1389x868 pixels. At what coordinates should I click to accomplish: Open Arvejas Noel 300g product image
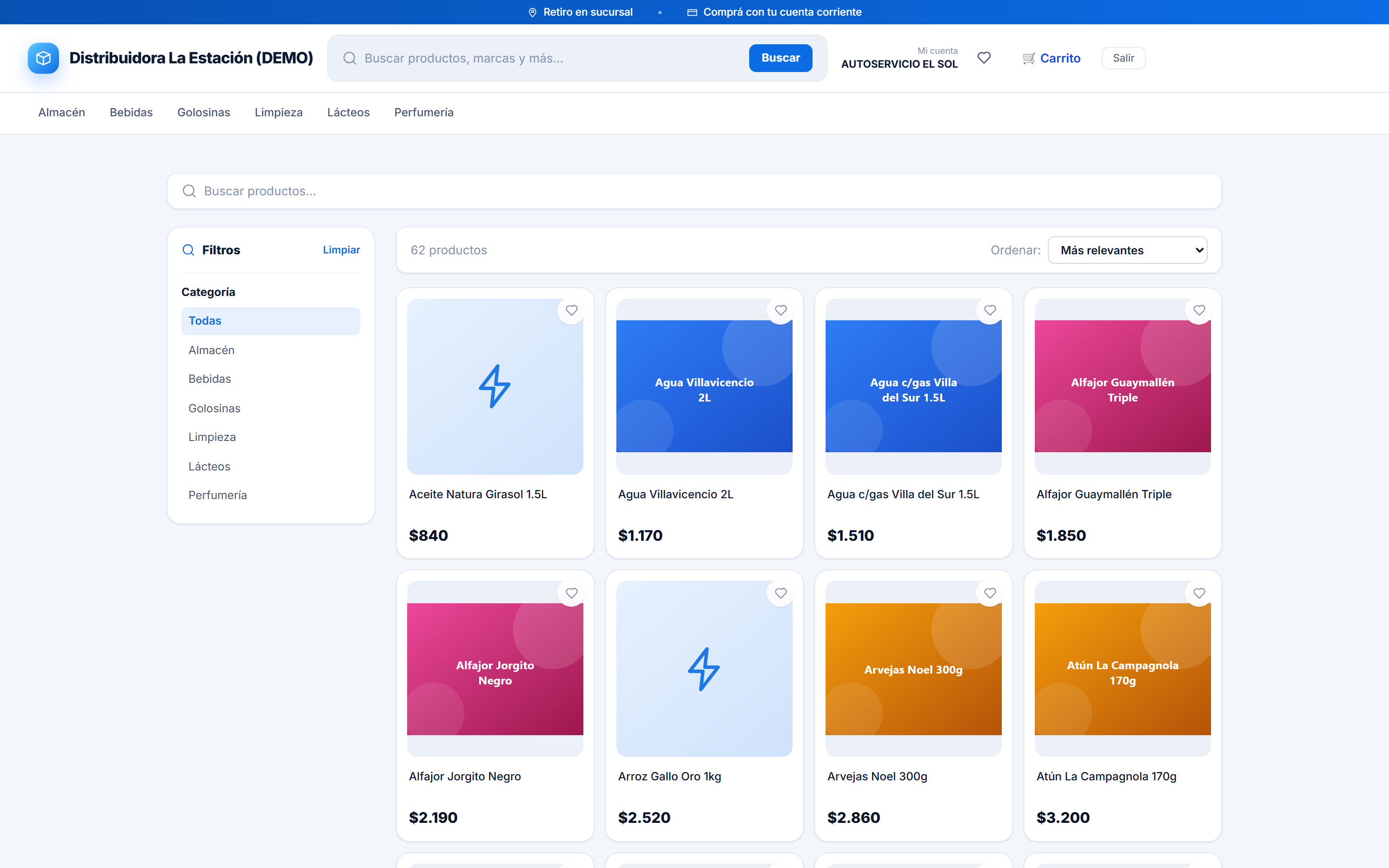pyautogui.click(x=913, y=669)
